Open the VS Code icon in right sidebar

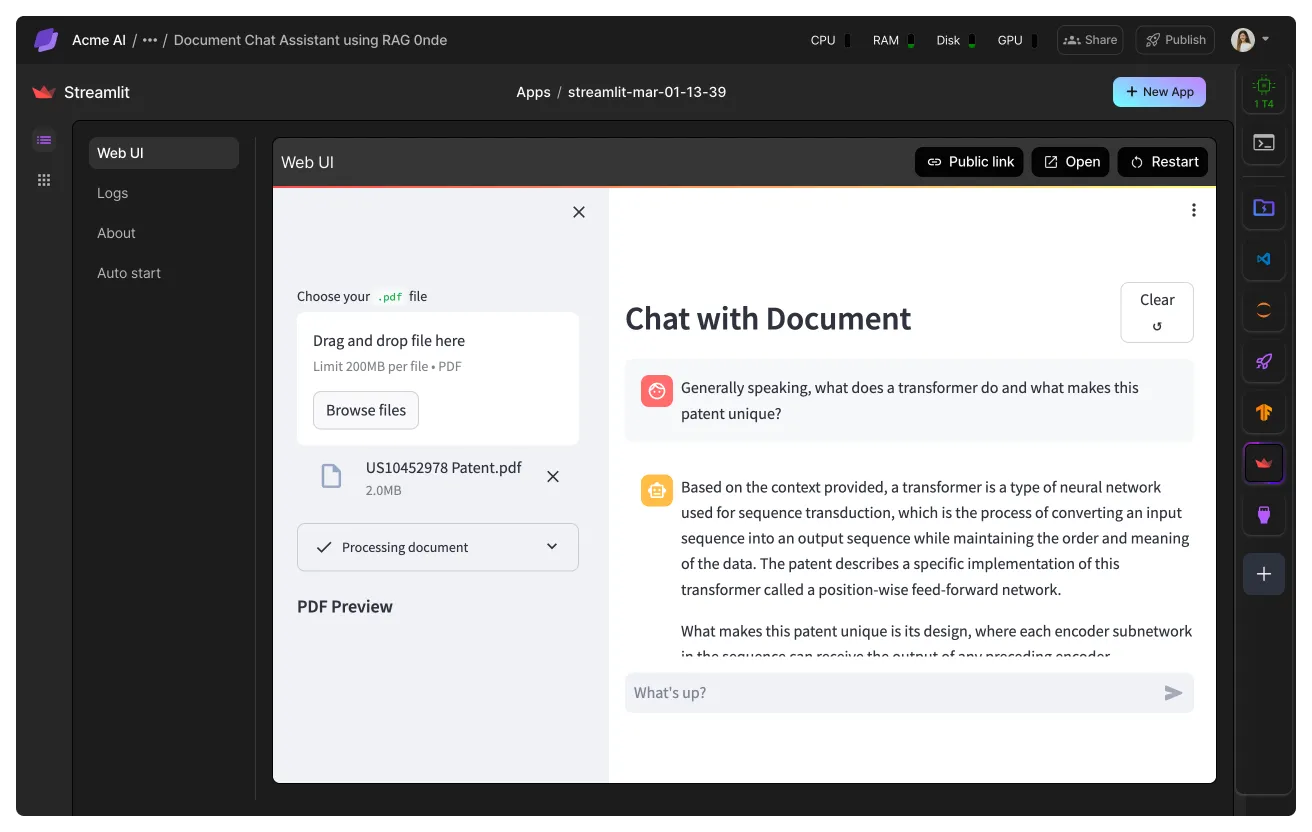coord(1264,259)
